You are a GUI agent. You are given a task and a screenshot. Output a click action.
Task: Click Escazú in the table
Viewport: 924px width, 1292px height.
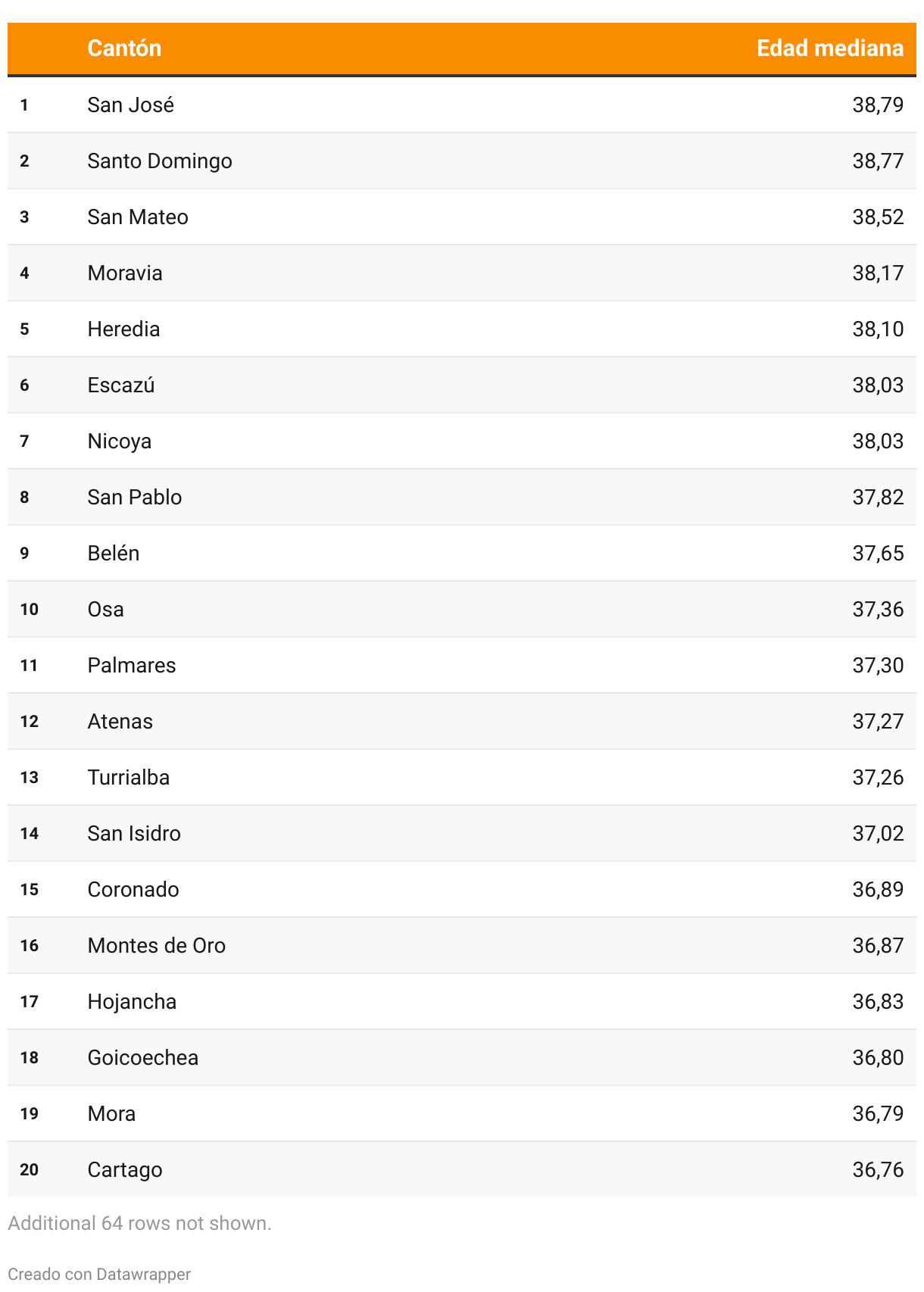(x=121, y=385)
